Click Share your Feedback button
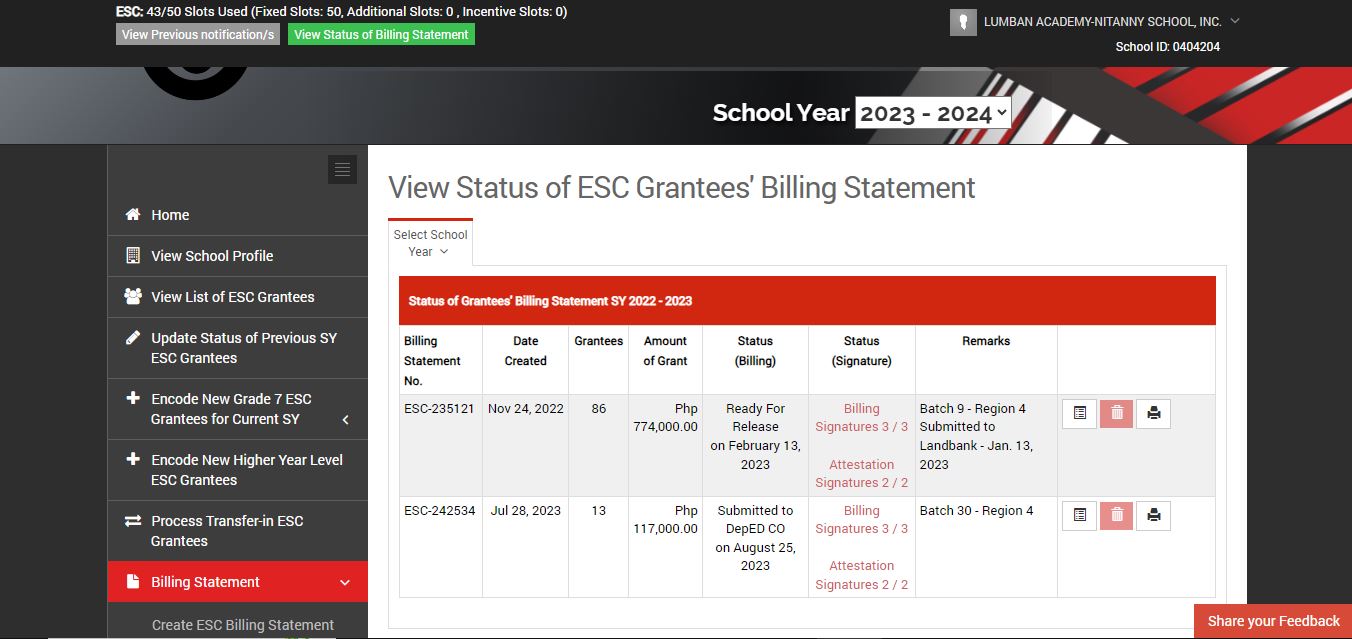Image resolution: width=1352 pixels, height=639 pixels. point(1273,621)
